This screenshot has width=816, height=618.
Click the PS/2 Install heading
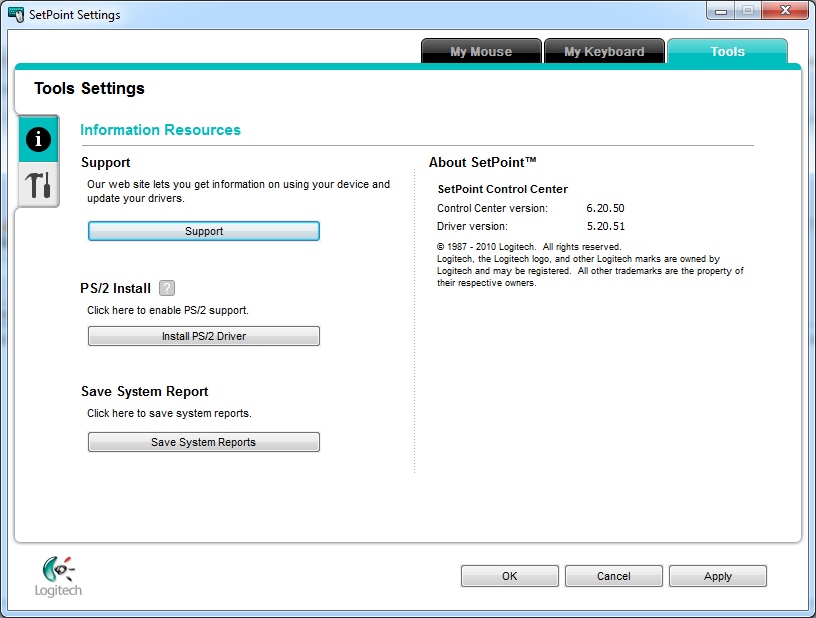[x=116, y=288]
